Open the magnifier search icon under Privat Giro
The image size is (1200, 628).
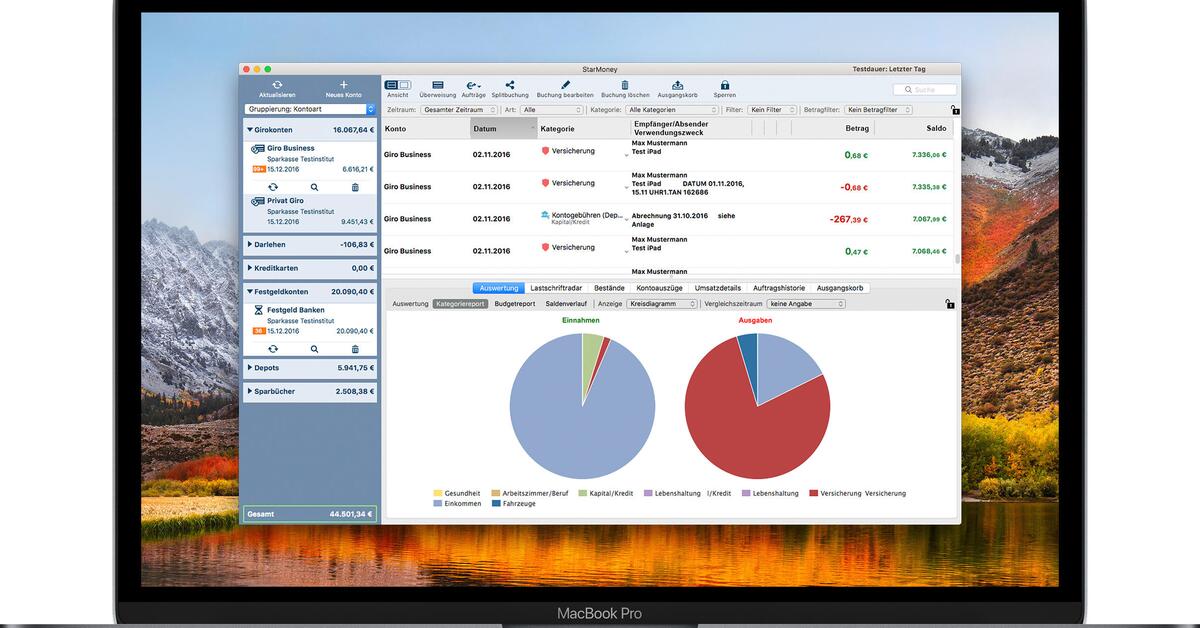(315, 185)
